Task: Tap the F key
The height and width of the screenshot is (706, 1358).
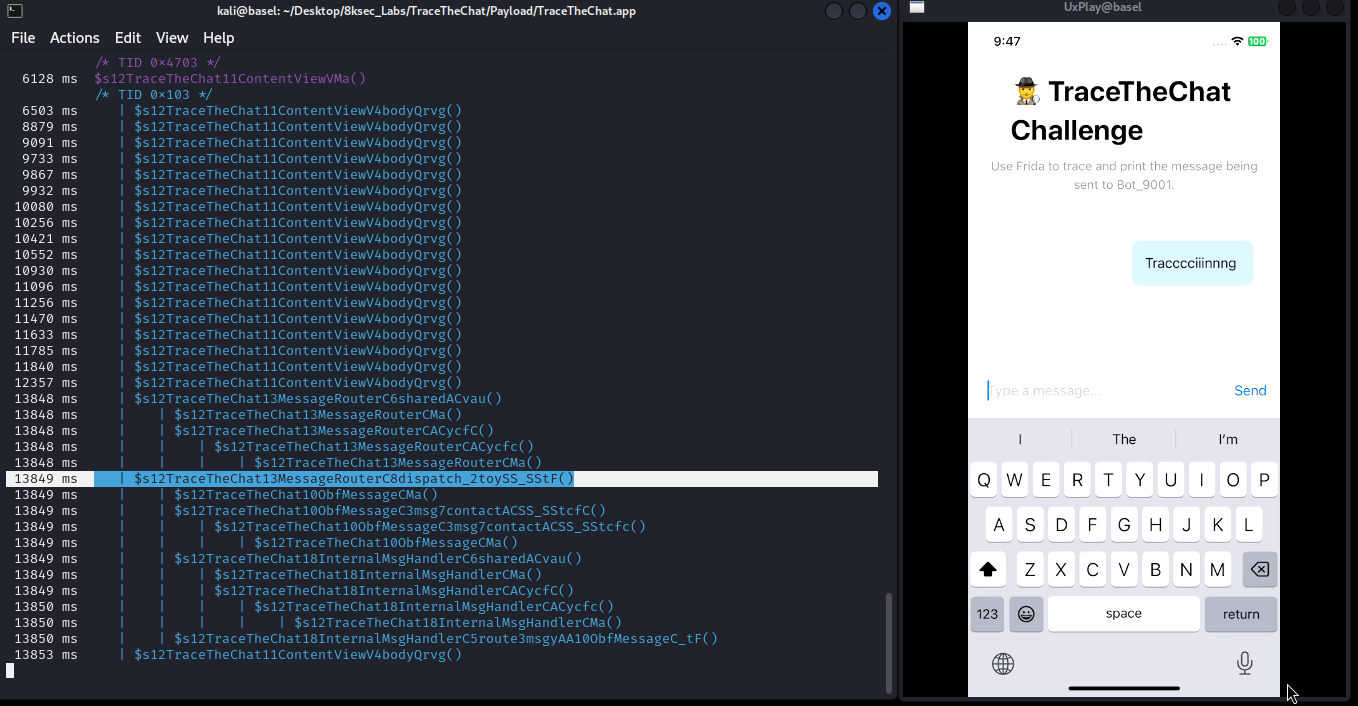Action: pos(1092,525)
